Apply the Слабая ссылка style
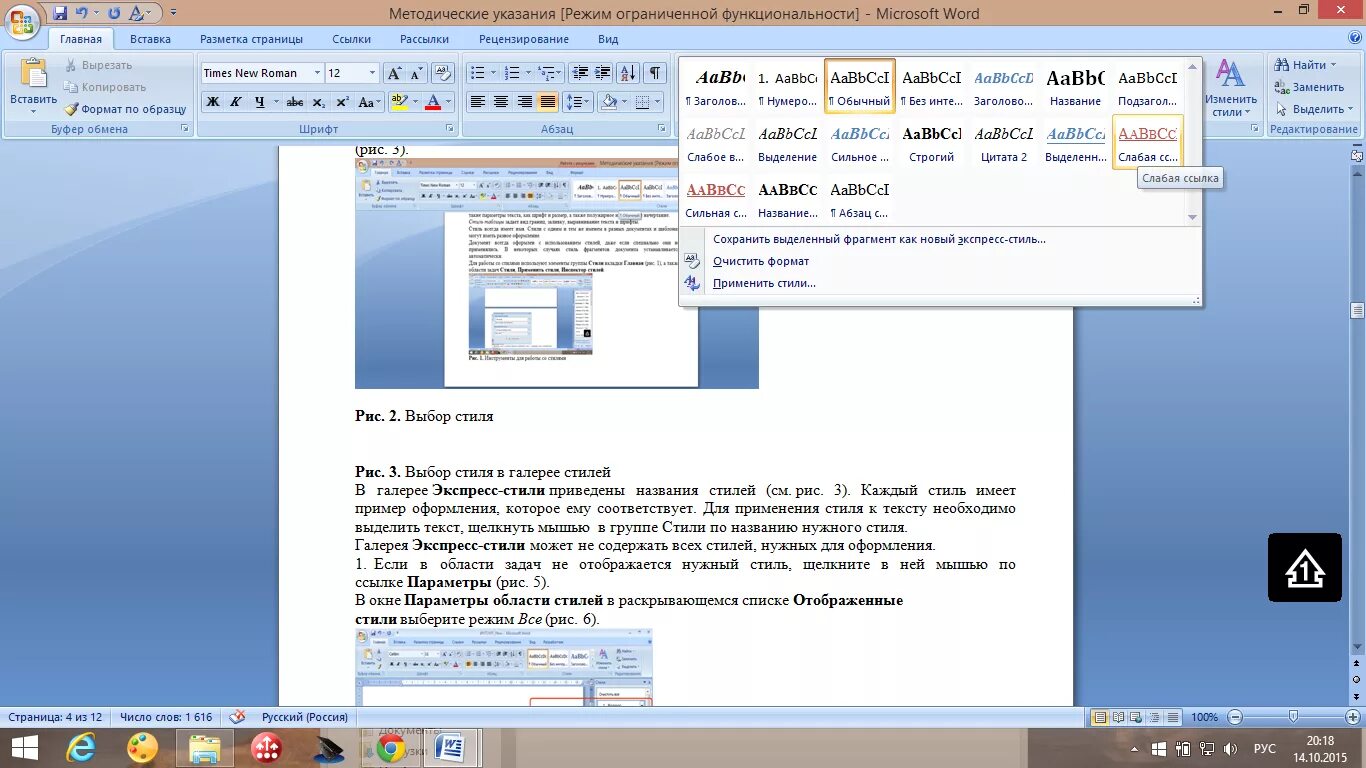1366x768 pixels. [1148, 142]
